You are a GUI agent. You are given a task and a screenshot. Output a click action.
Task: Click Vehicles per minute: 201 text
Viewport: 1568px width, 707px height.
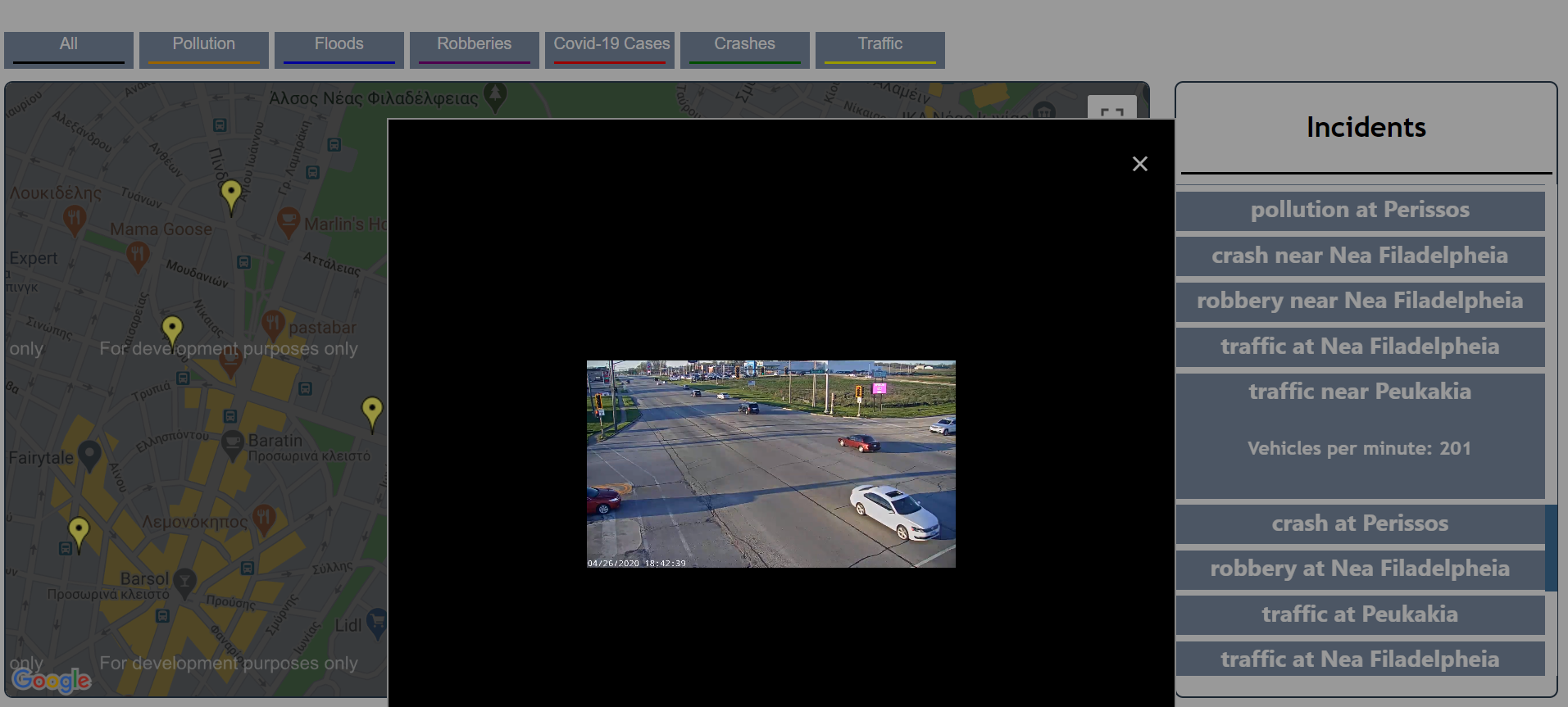pos(1360,448)
